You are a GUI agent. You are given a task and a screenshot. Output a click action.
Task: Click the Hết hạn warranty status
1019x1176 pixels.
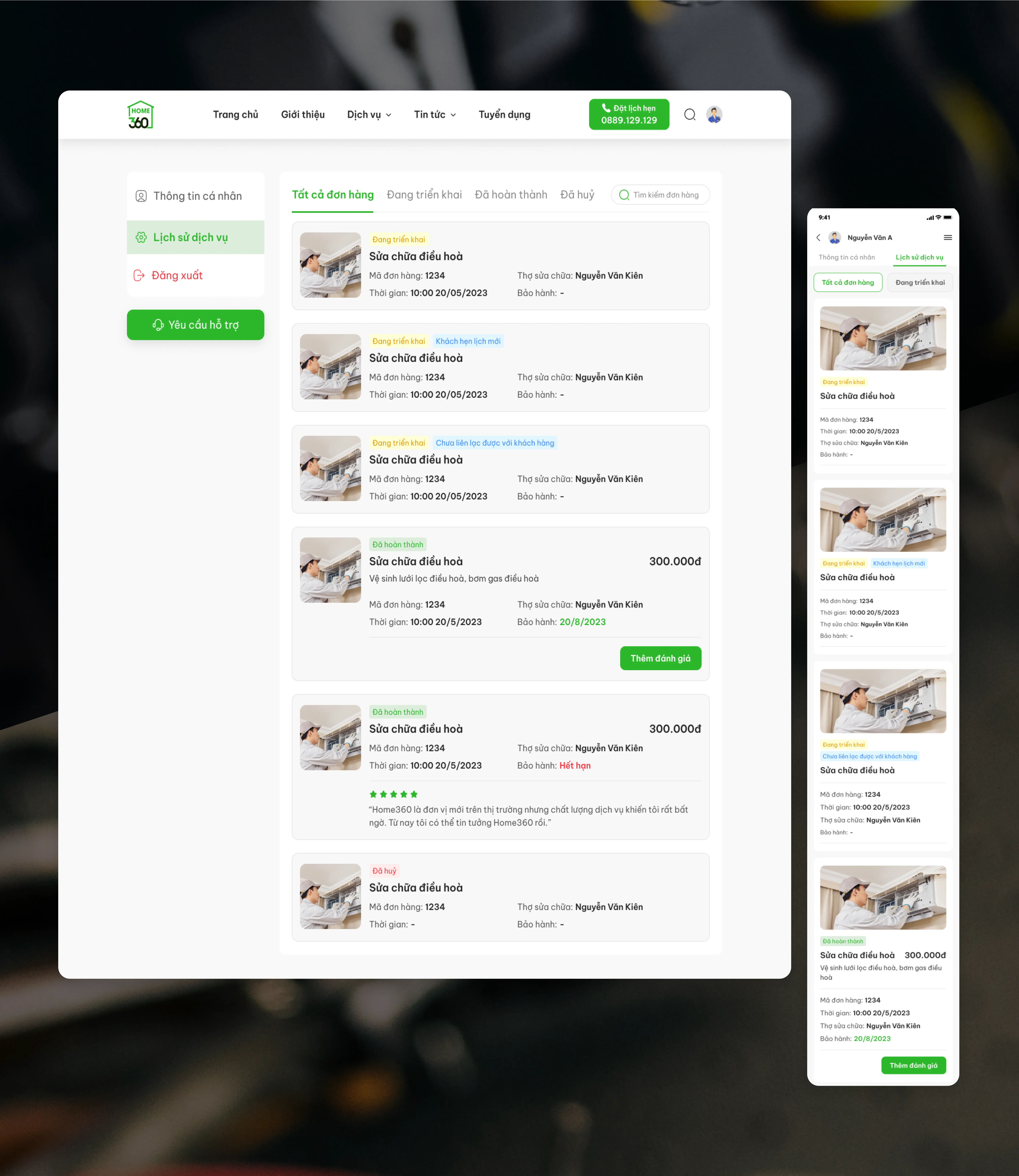point(575,766)
